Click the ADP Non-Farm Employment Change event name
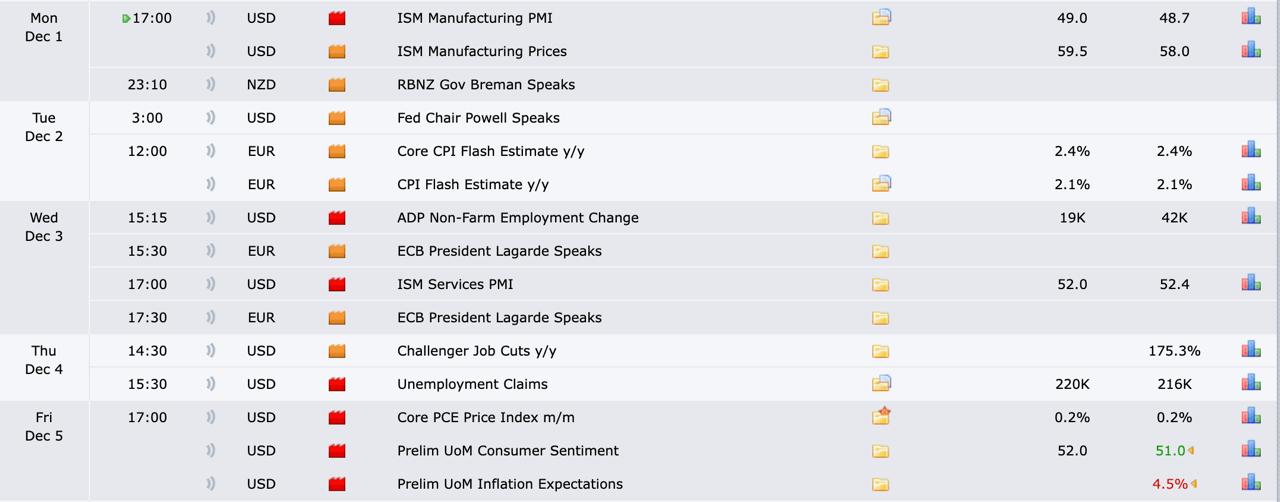 click(x=517, y=218)
